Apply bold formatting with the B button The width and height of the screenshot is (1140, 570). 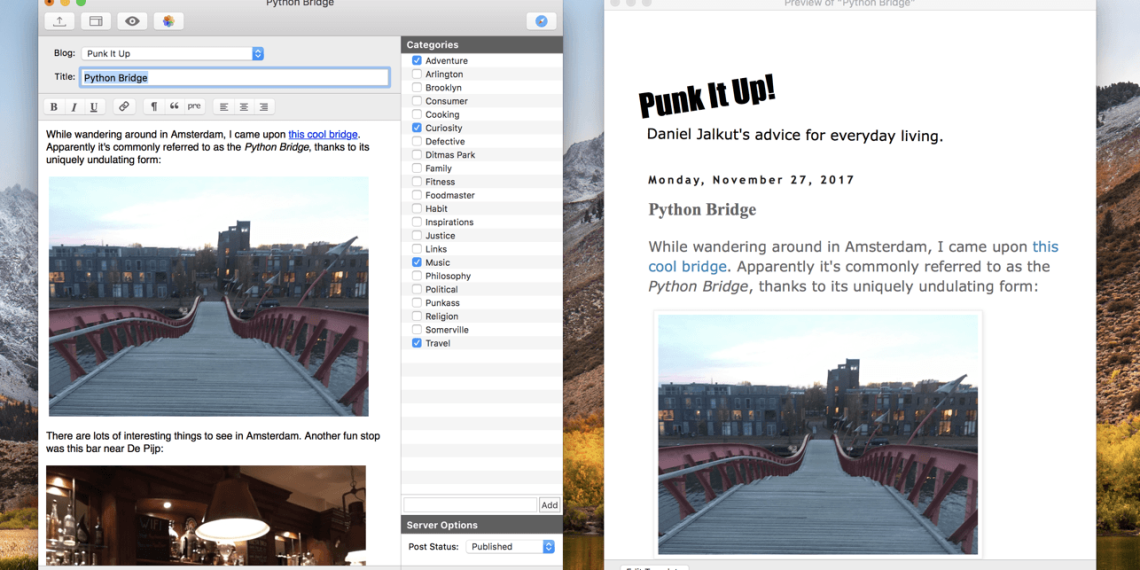tap(54, 107)
